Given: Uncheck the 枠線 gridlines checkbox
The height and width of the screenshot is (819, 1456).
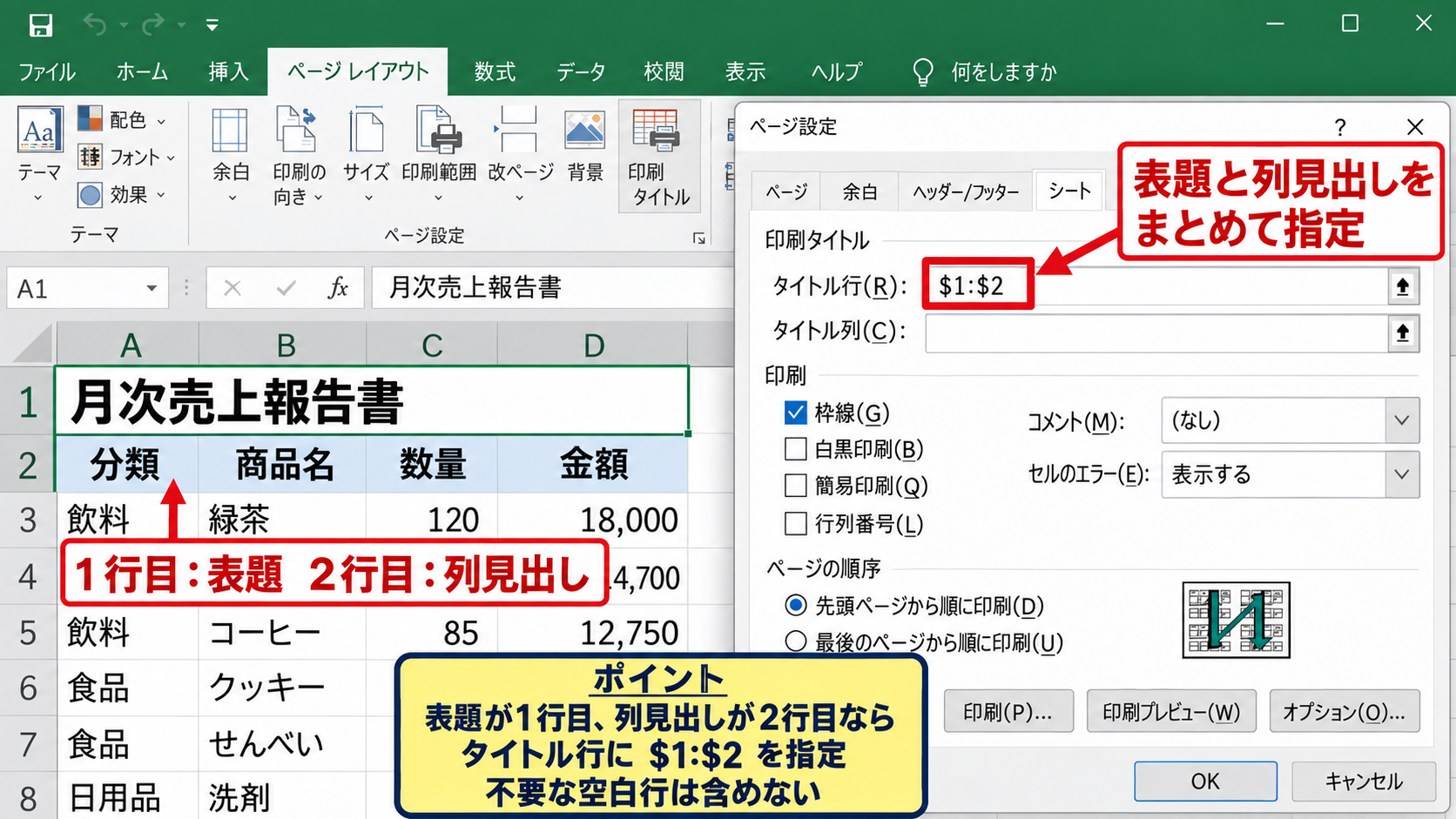Looking at the screenshot, I should click(795, 412).
